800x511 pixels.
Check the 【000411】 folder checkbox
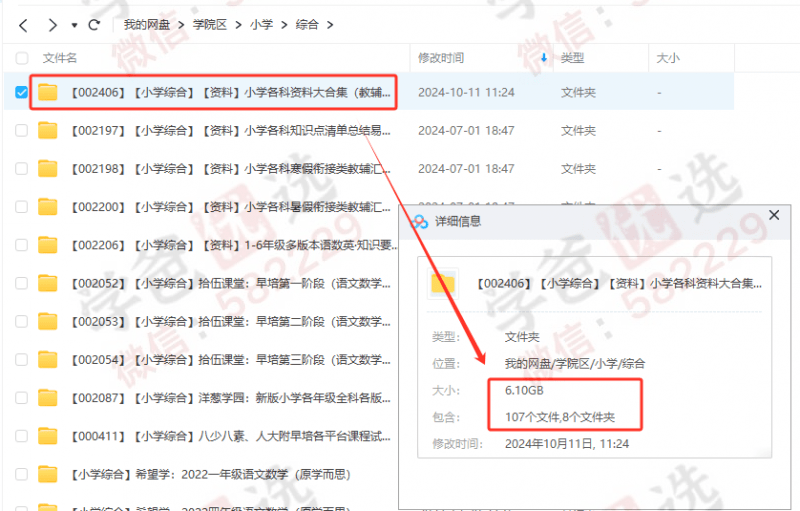point(21,436)
